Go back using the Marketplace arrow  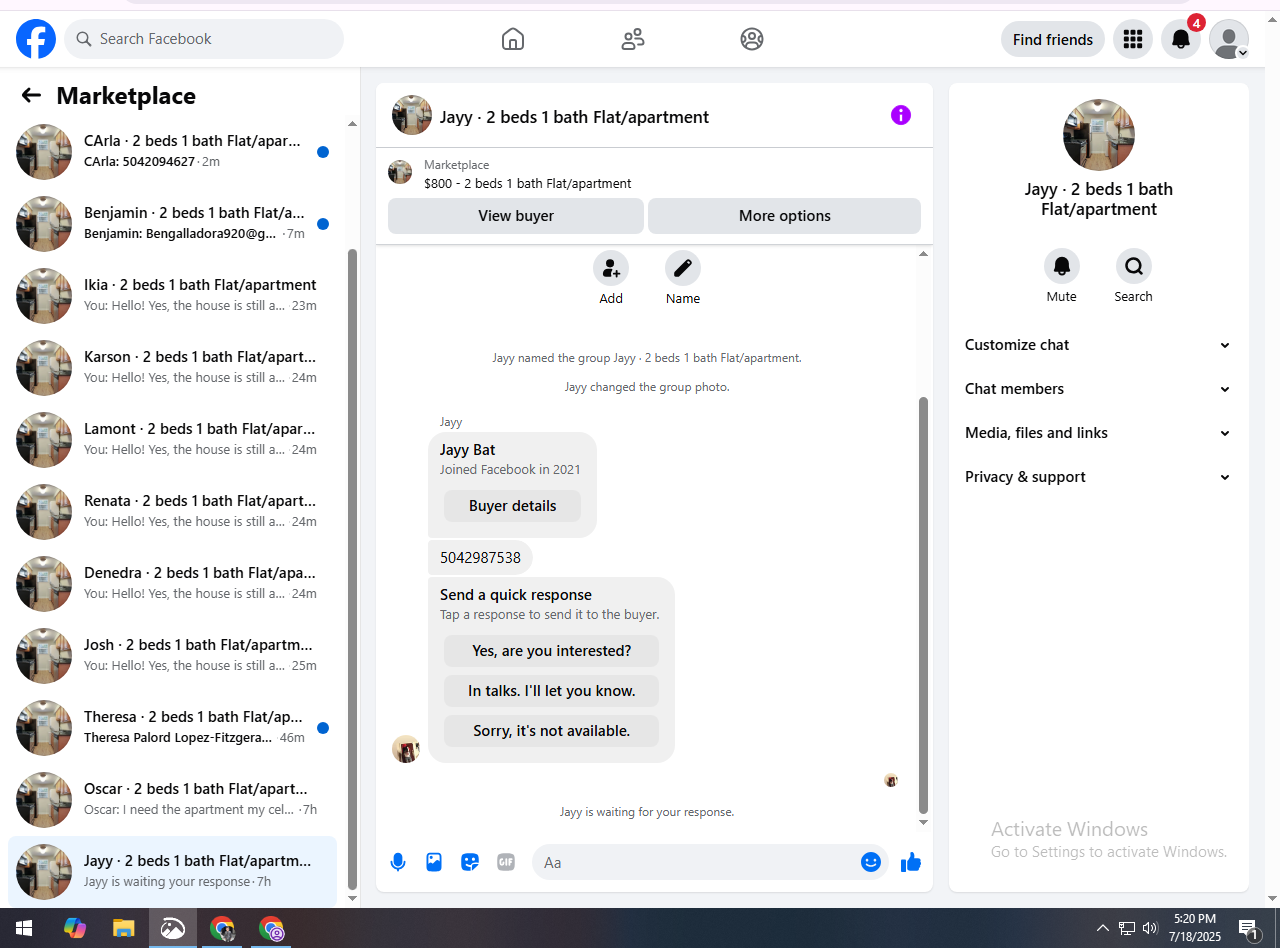click(31, 95)
